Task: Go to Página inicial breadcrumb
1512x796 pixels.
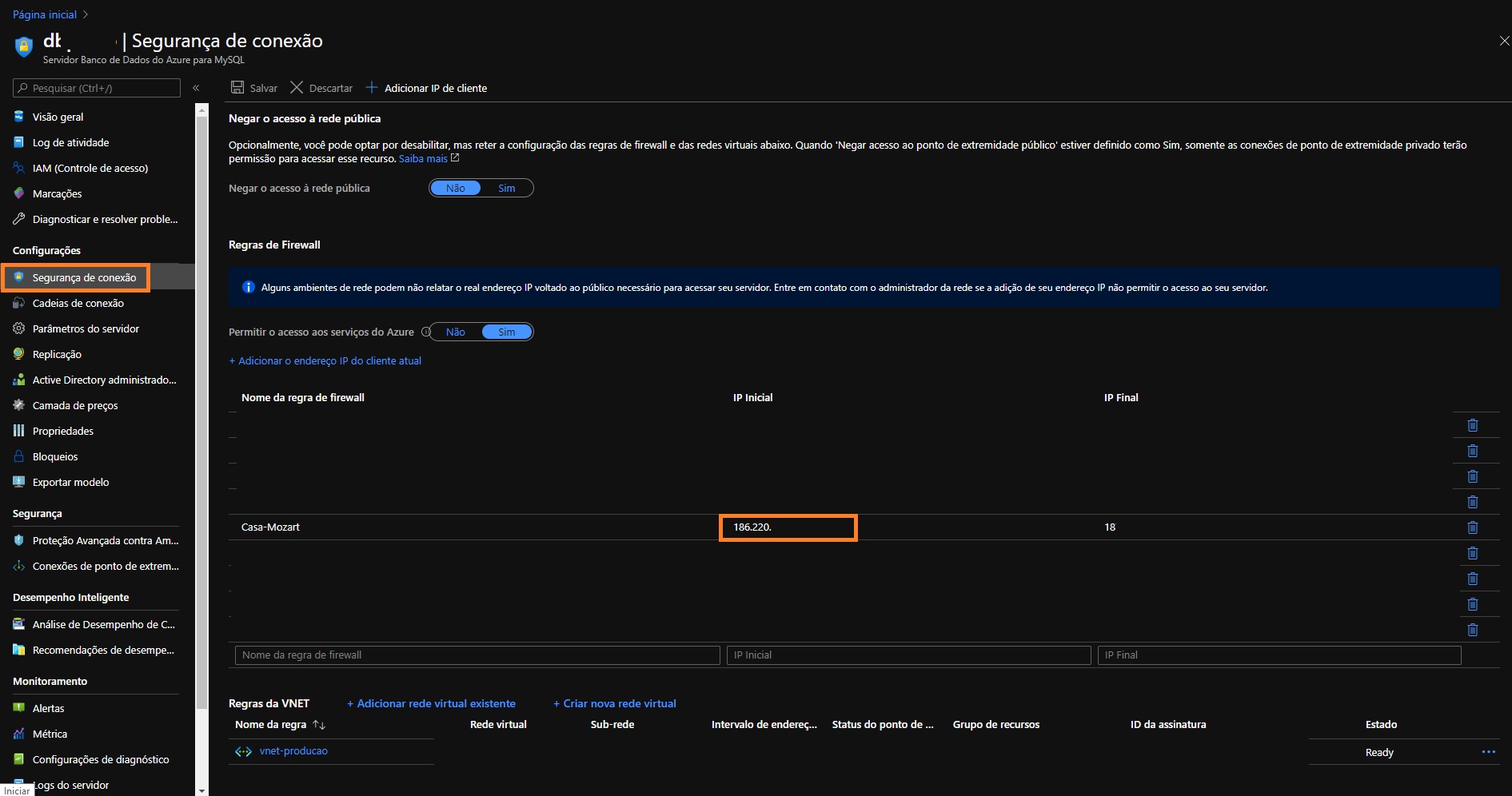Action: click(45, 14)
